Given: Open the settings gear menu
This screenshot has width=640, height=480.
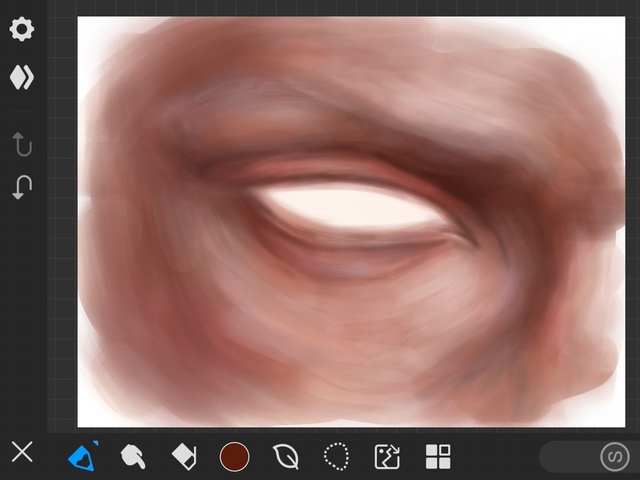Looking at the screenshot, I should click(x=21, y=29).
